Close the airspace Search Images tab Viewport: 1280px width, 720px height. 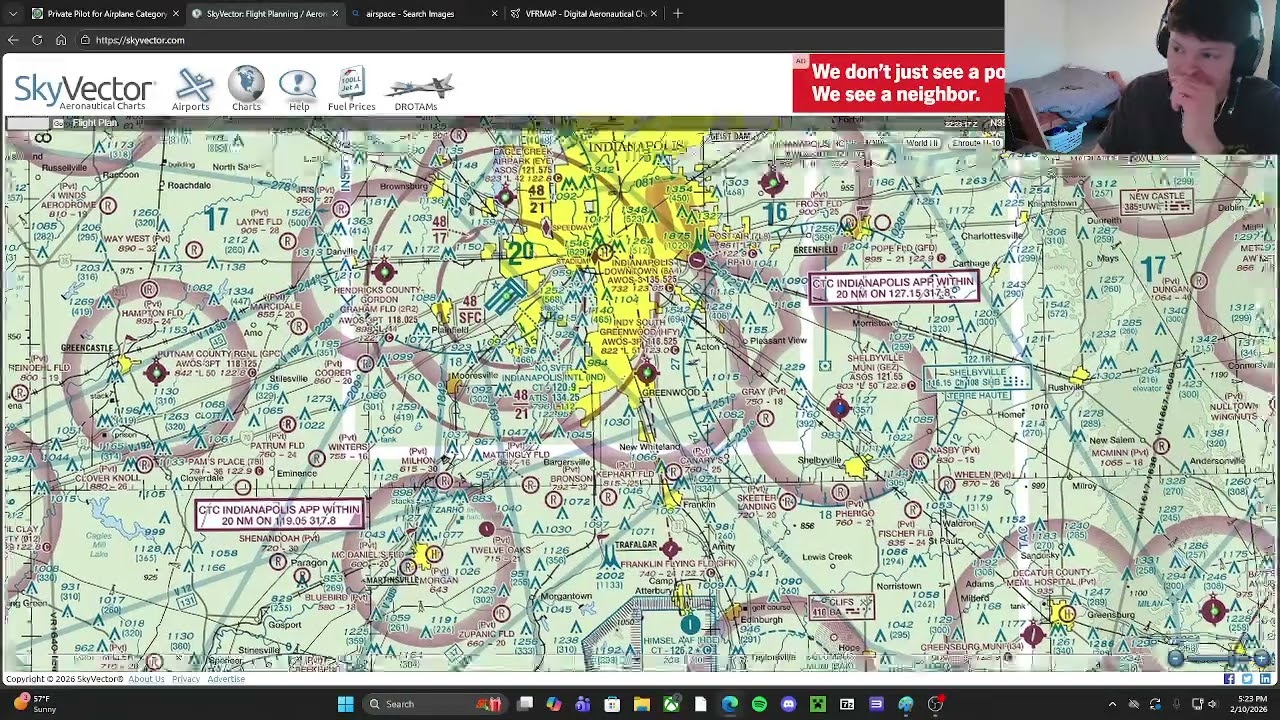[494, 14]
